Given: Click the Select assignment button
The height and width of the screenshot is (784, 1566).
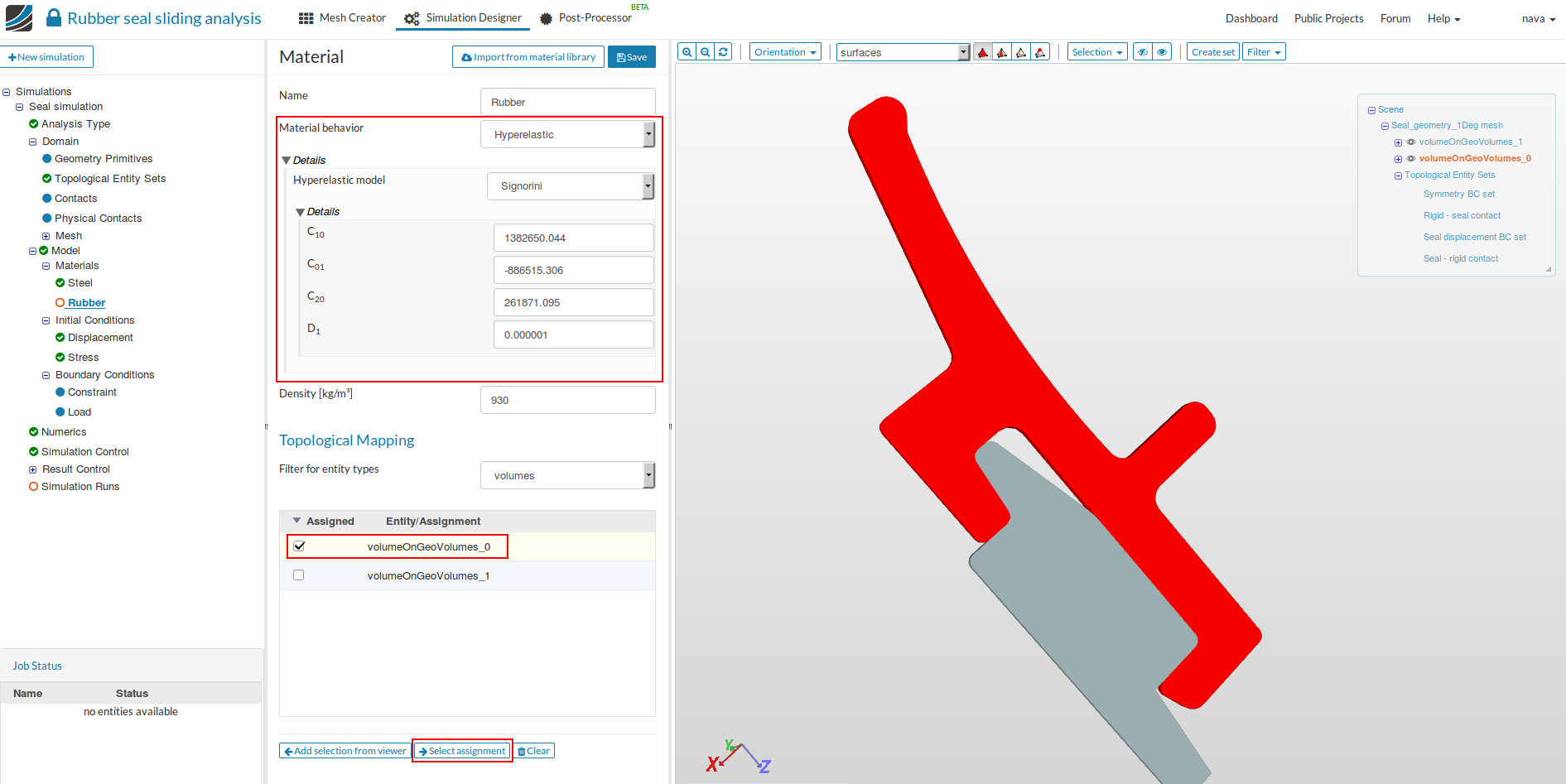Looking at the screenshot, I should point(462,751).
